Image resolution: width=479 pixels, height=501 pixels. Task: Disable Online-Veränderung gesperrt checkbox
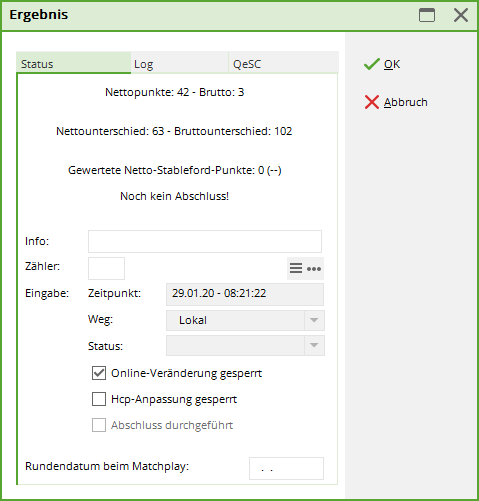pyautogui.click(x=99, y=373)
